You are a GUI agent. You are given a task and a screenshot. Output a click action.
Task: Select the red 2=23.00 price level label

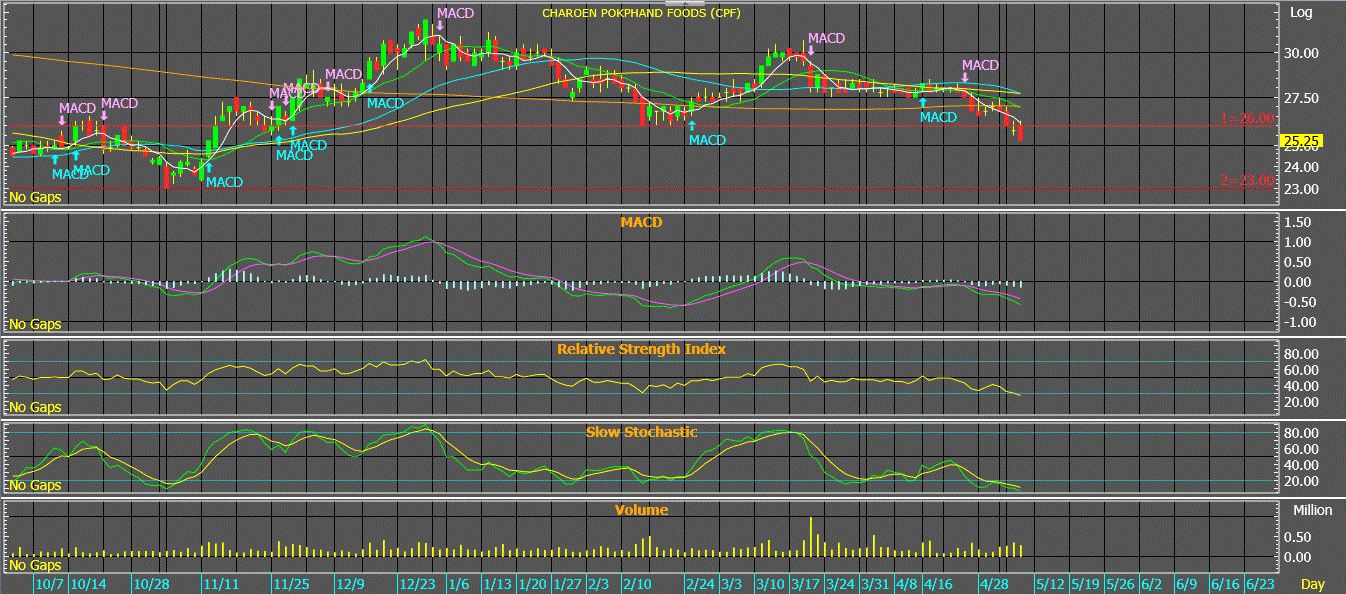[x=1247, y=181]
